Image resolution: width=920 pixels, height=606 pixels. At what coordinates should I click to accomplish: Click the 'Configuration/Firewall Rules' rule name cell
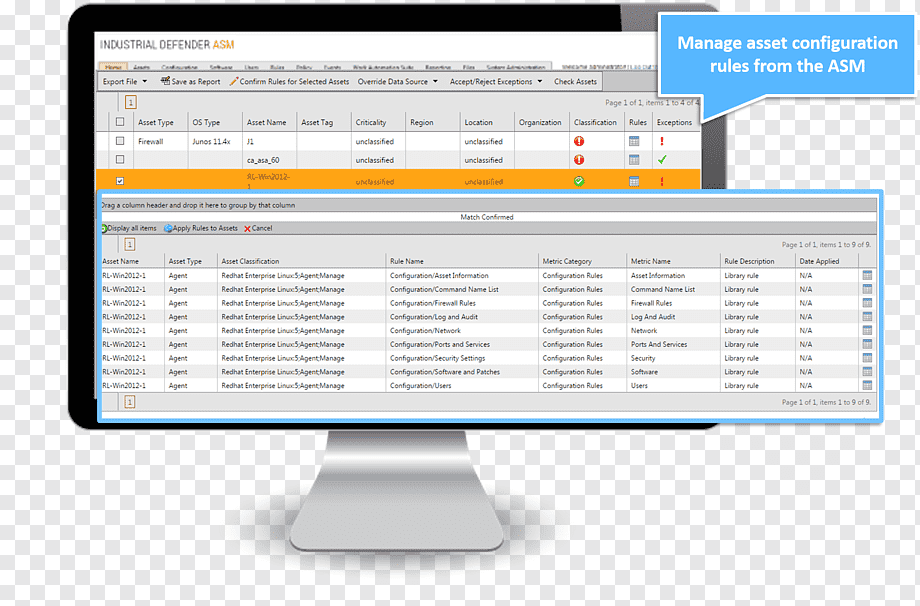[432, 303]
